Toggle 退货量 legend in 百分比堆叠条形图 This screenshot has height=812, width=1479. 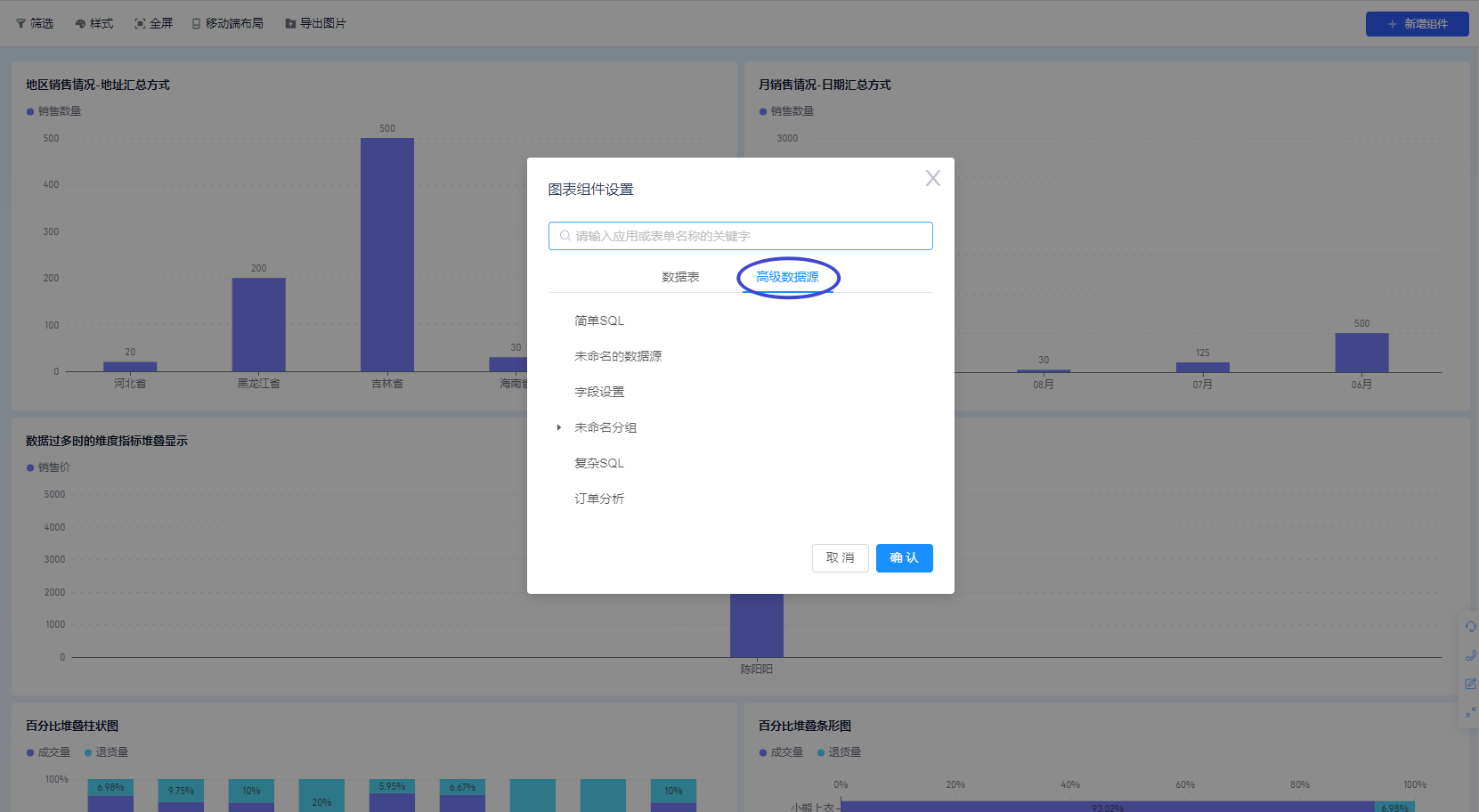pos(839,752)
